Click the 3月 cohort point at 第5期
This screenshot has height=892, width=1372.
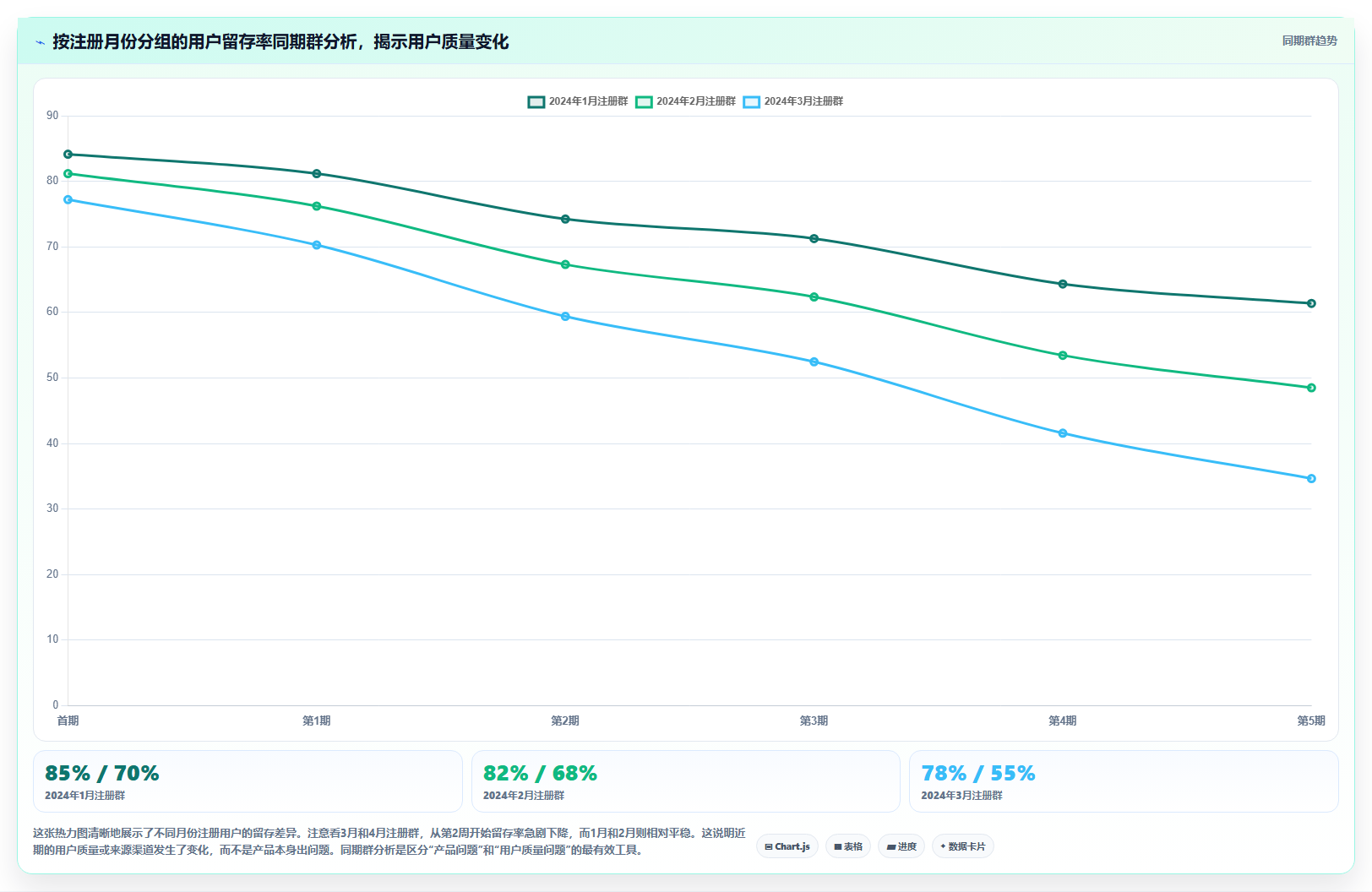pyautogui.click(x=1311, y=479)
